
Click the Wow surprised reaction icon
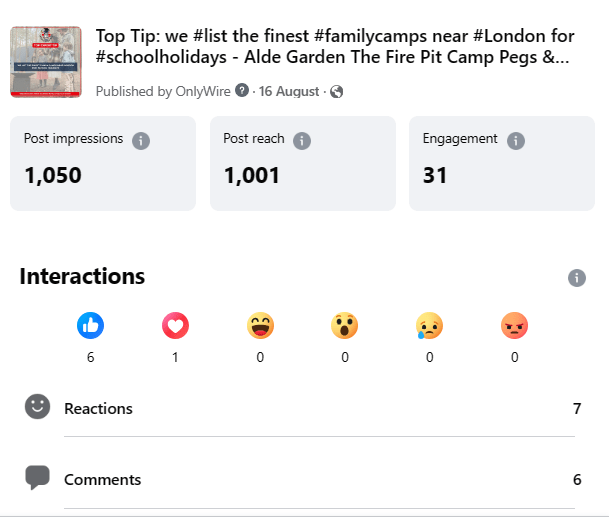click(x=345, y=326)
